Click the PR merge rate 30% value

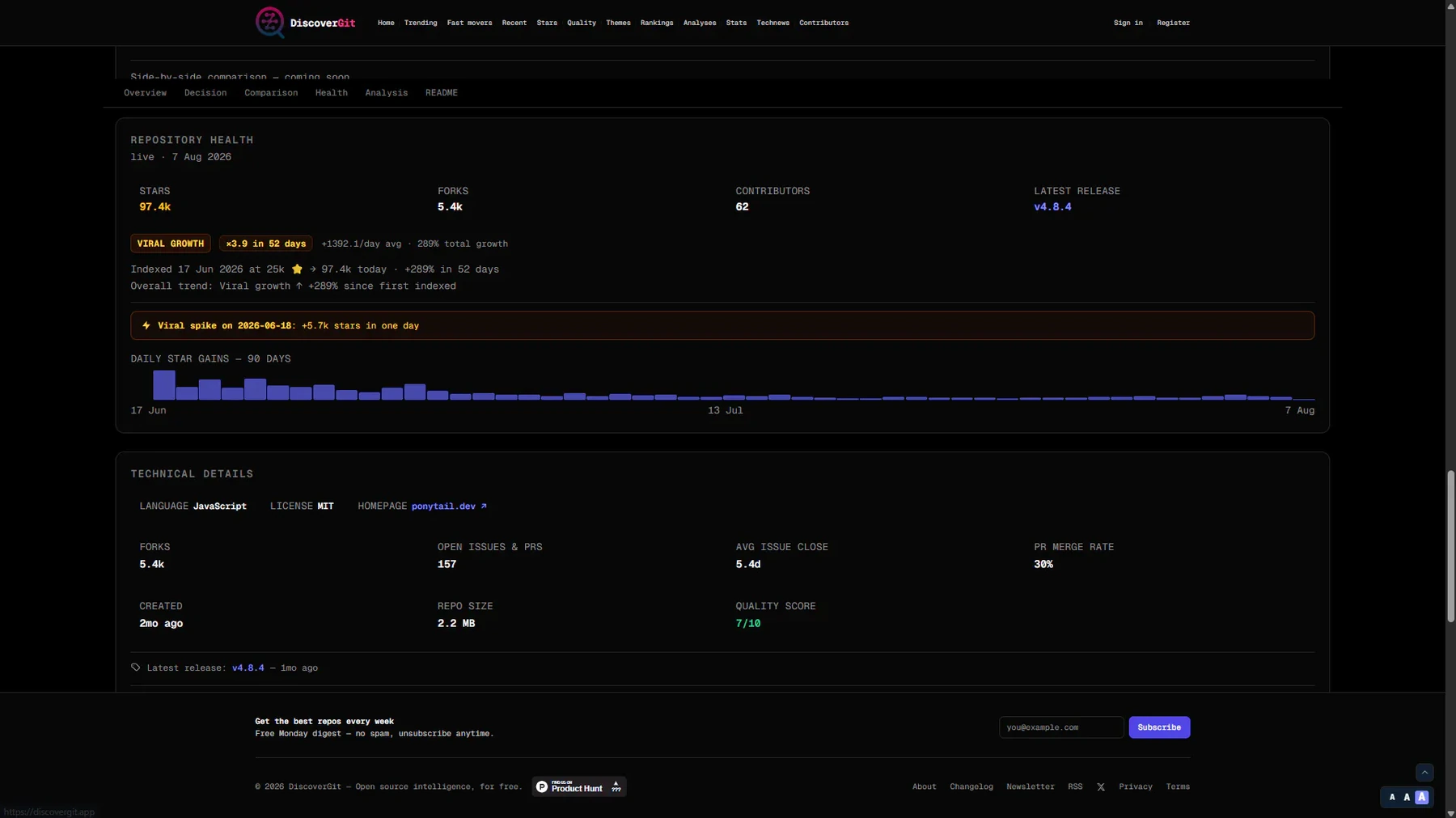pyautogui.click(x=1043, y=565)
